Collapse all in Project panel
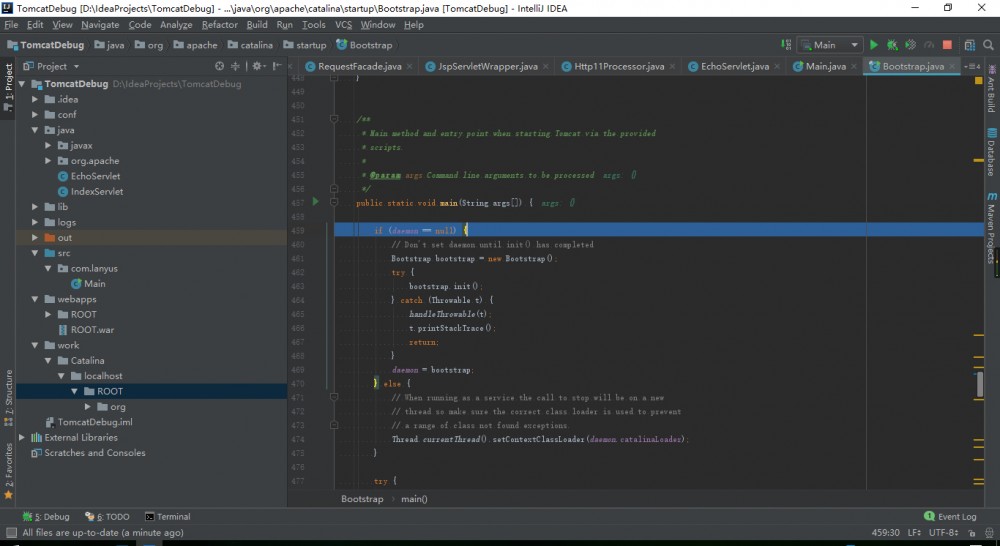 235,66
